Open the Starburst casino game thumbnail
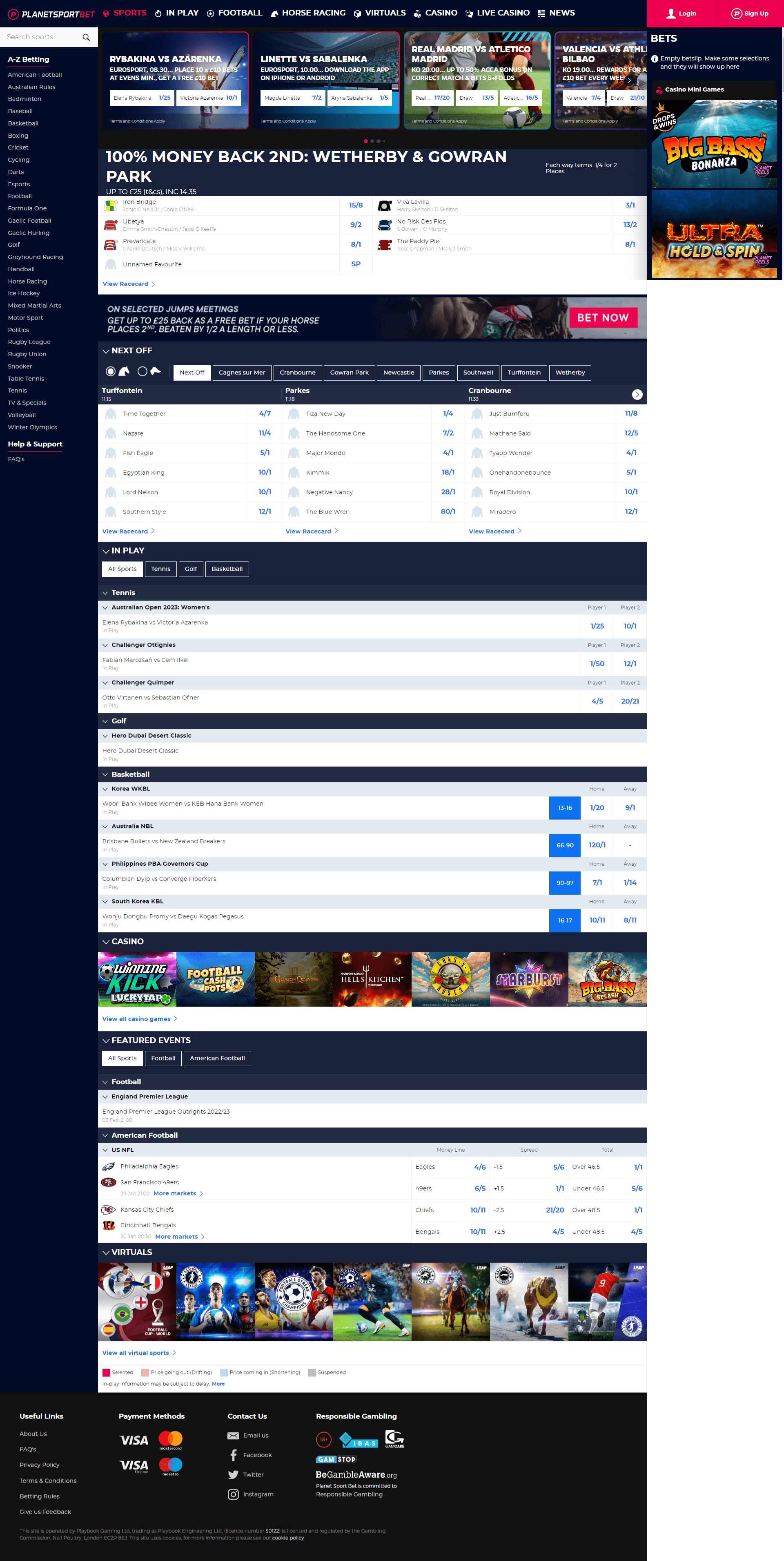Screen dimensions: 784x1561 tap(529, 979)
